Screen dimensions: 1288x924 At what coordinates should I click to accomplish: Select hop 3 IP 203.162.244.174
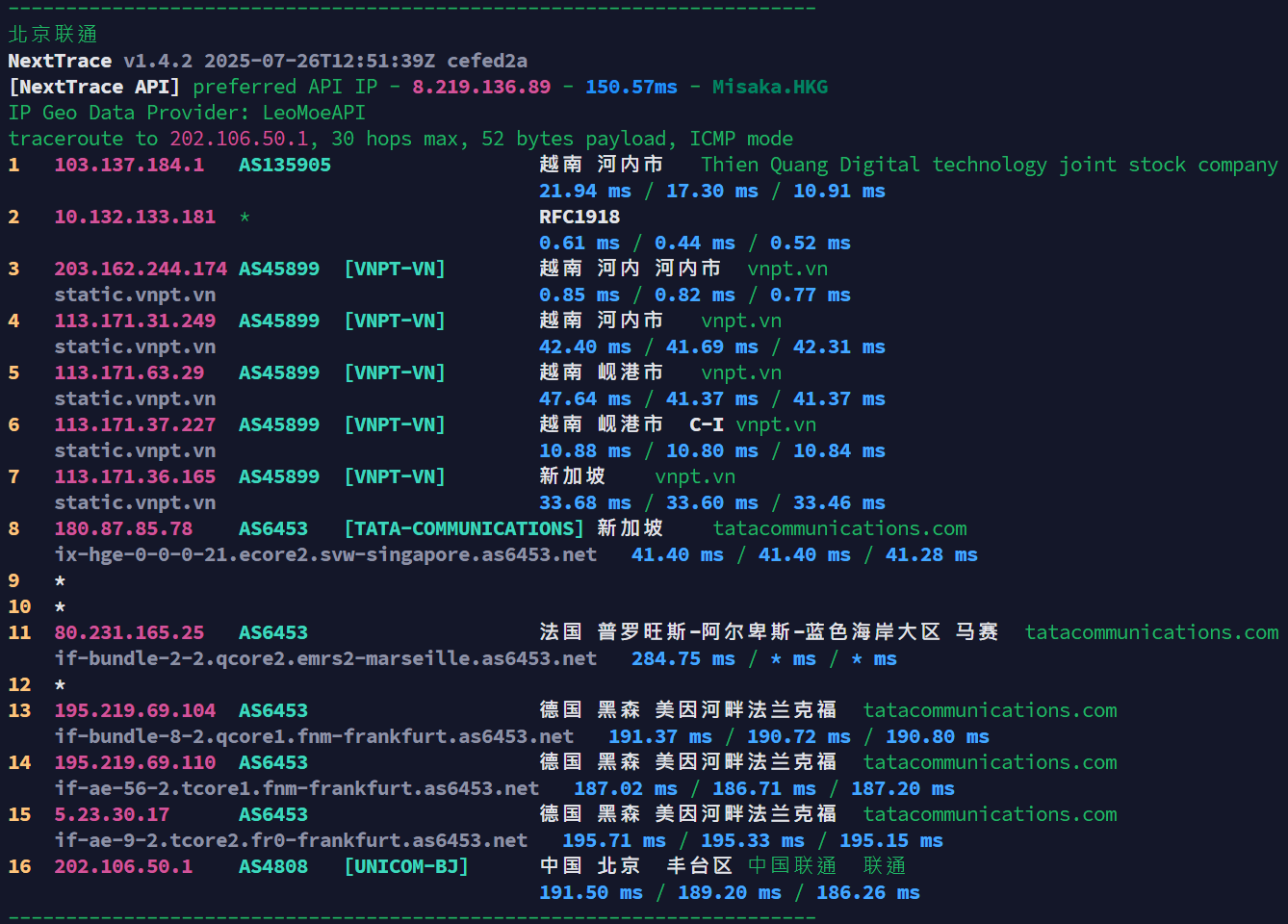[x=141, y=269]
